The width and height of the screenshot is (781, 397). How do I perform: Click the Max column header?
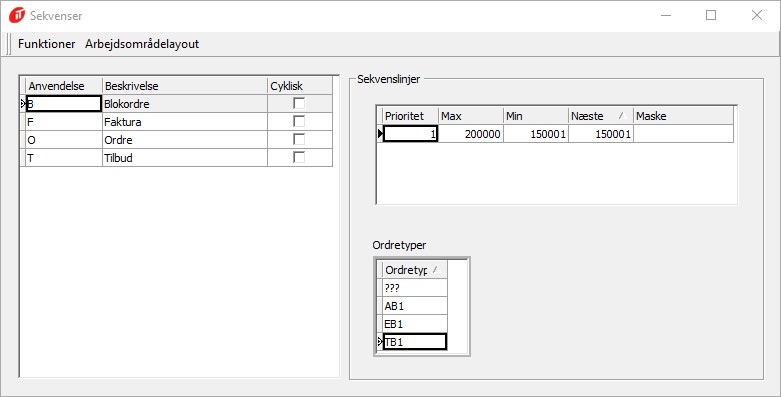pos(471,116)
